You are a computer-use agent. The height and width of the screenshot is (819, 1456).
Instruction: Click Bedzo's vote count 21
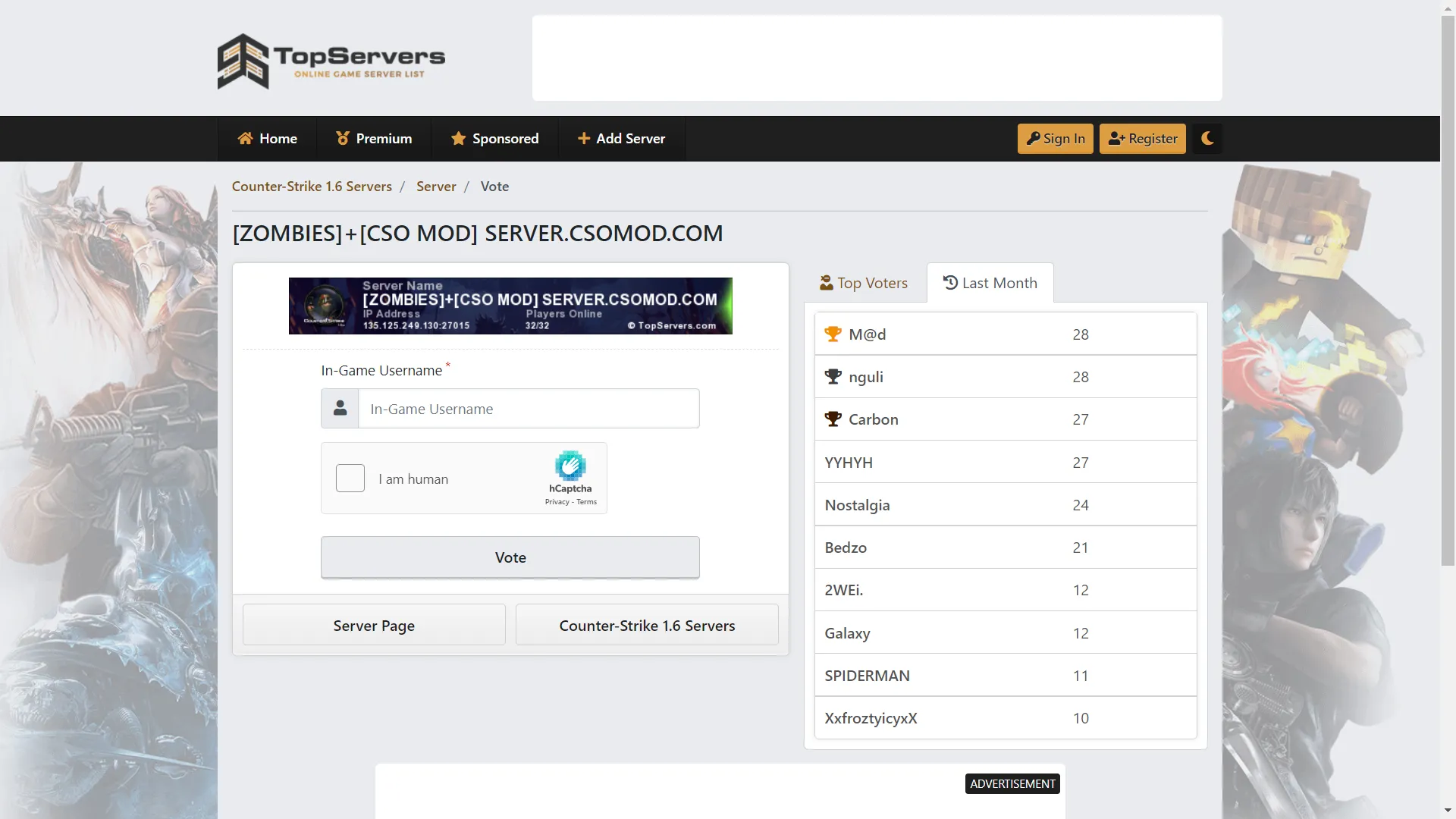pyautogui.click(x=1081, y=548)
